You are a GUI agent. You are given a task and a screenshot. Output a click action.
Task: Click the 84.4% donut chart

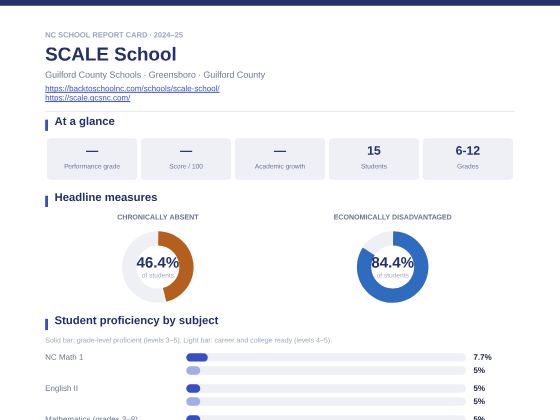pyautogui.click(x=392, y=267)
